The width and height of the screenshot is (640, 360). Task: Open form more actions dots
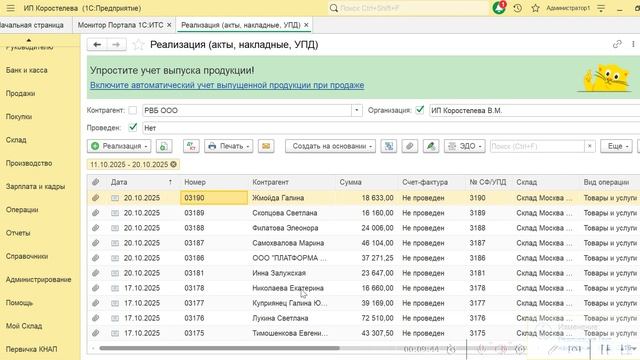[633, 44]
